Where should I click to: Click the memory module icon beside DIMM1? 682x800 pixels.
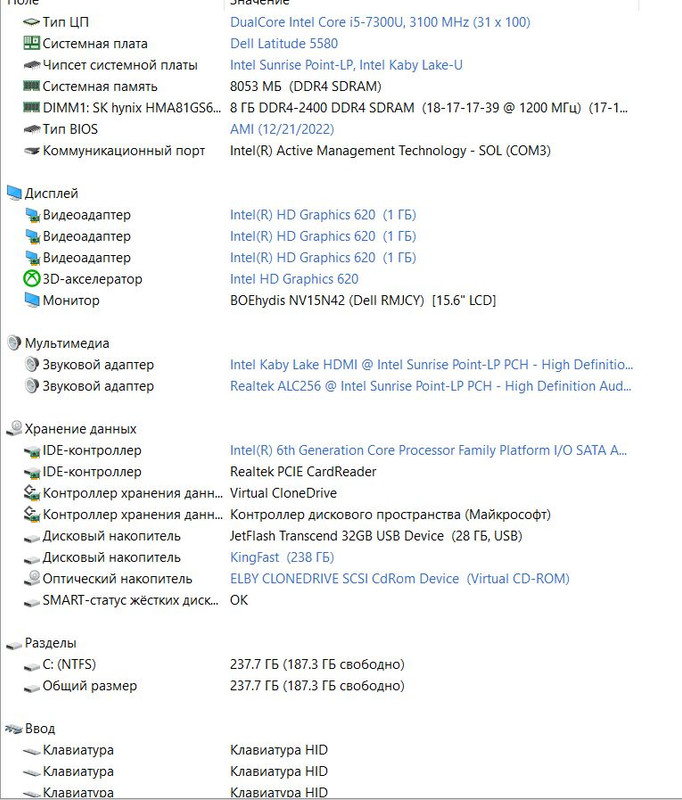point(31,108)
